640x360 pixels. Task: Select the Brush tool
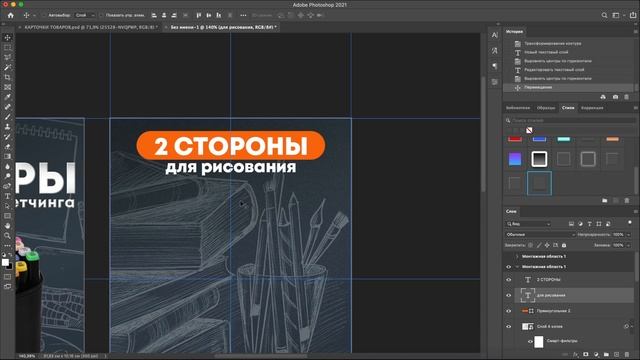coord(7,117)
